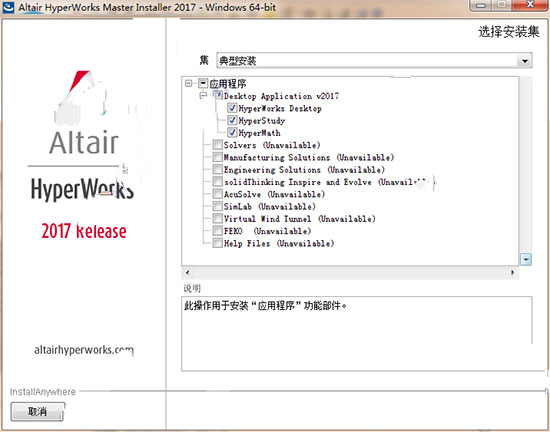This screenshot has width=550, height=432.
Task: Click the 说明 description text box
Action: point(357,333)
